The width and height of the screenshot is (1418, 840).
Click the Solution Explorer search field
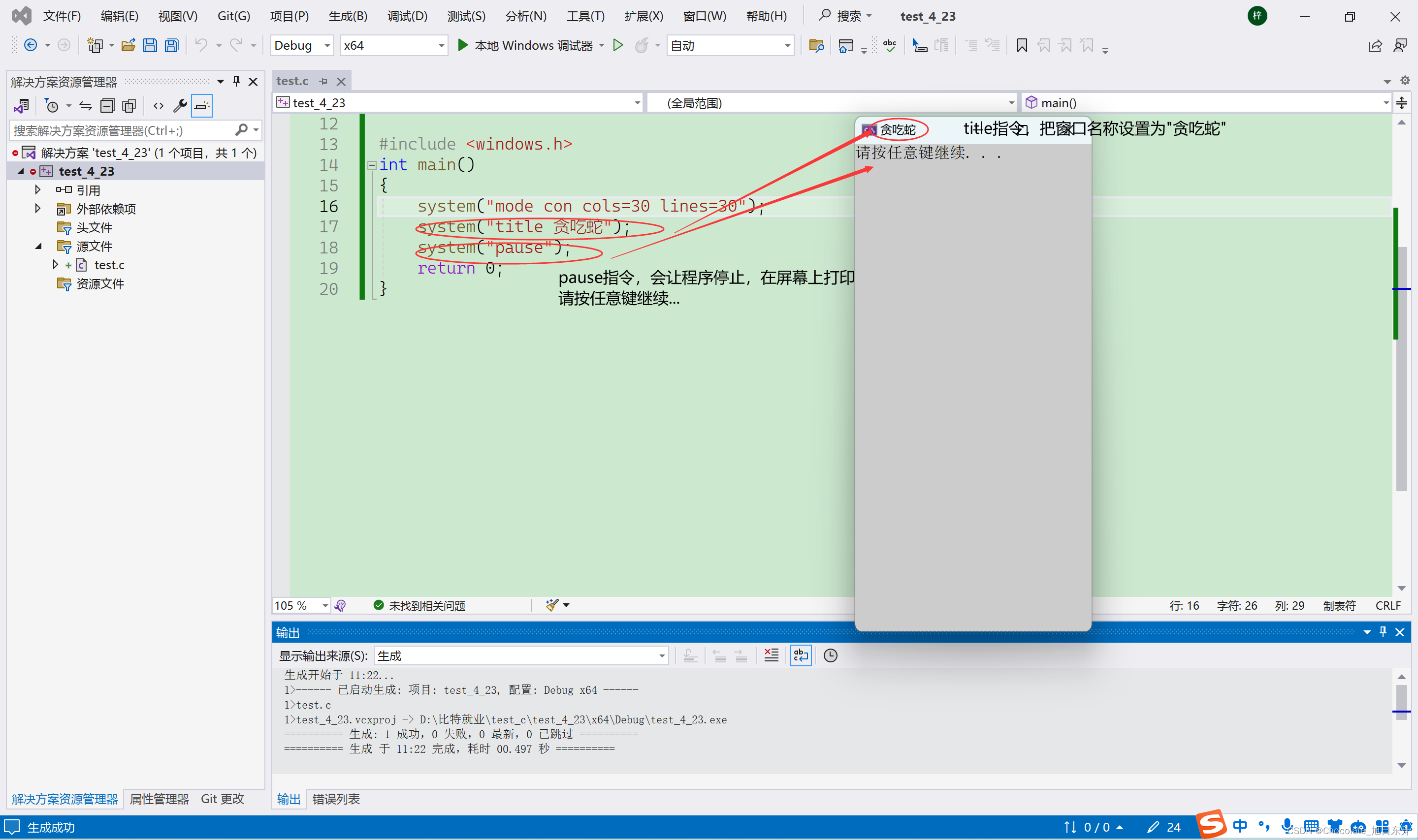122,131
